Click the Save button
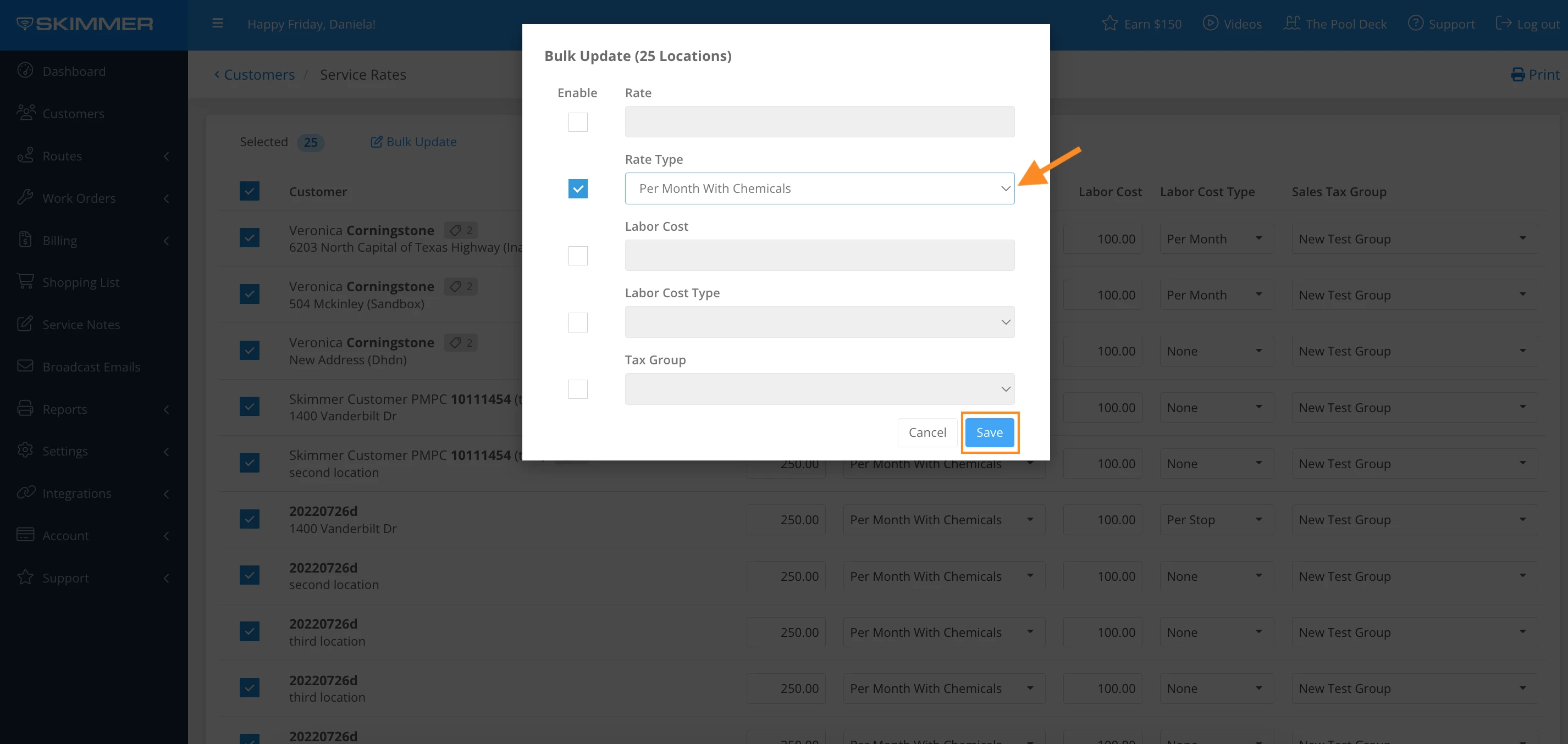The height and width of the screenshot is (744, 1568). [989, 432]
